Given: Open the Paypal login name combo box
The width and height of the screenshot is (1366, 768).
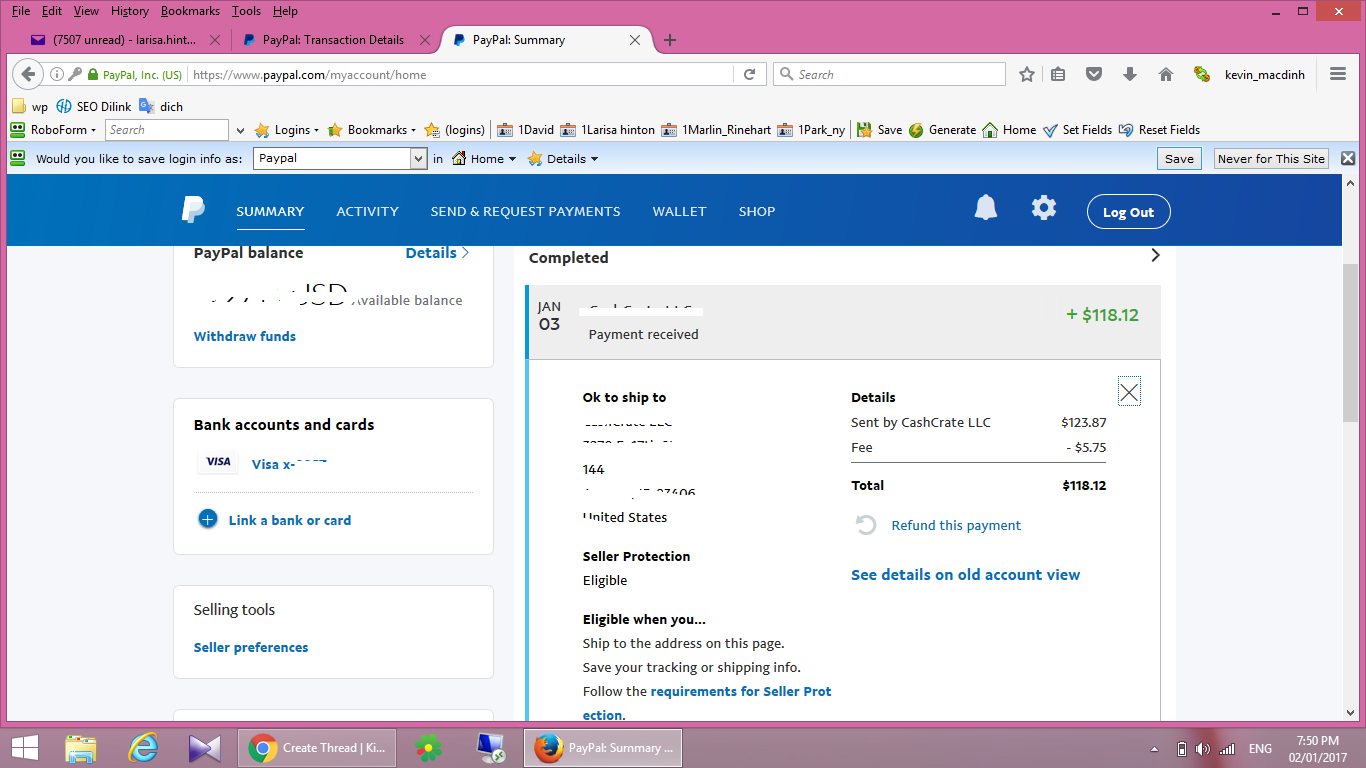Looking at the screenshot, I should (341, 158).
